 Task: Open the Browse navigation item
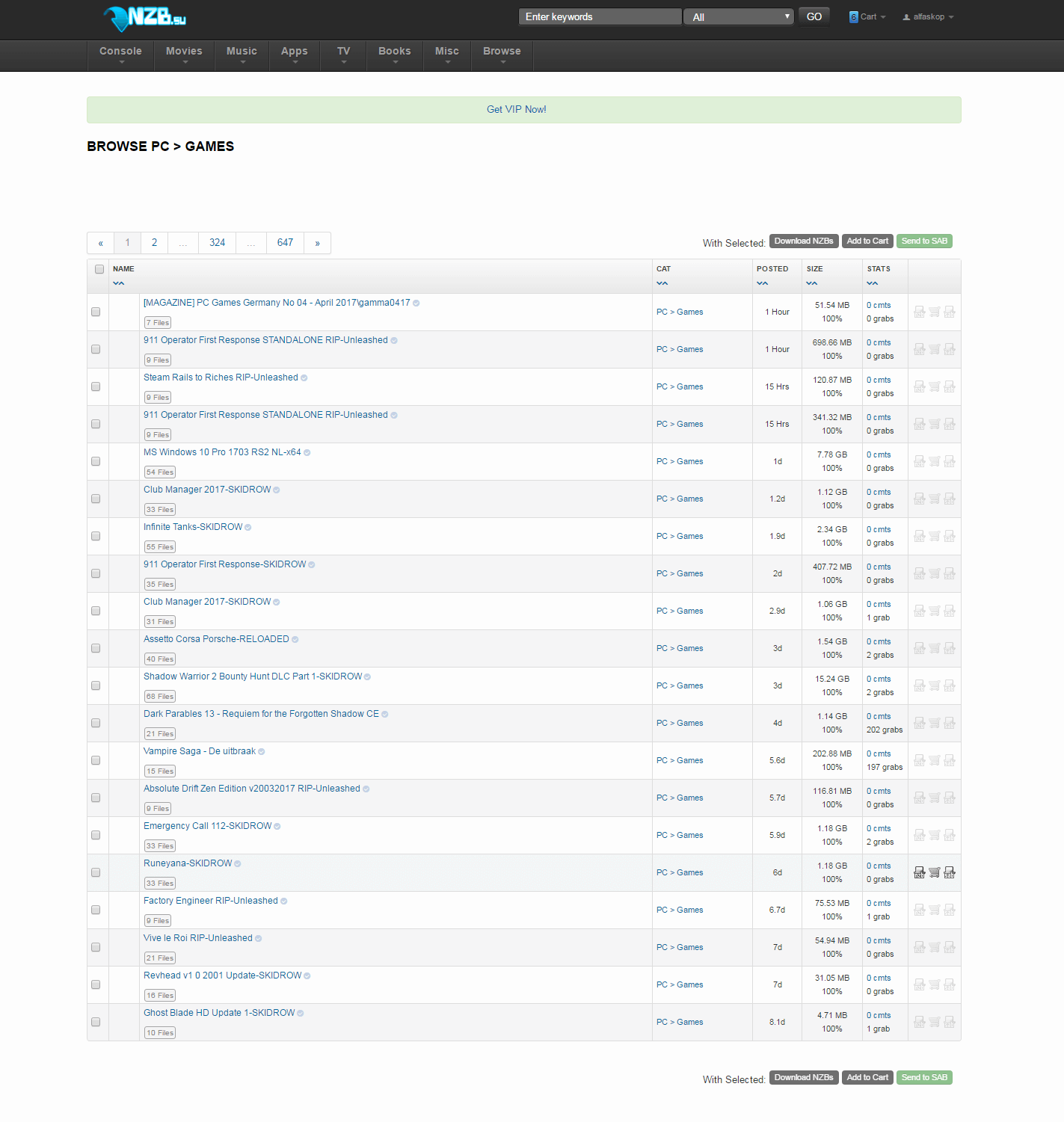click(502, 55)
